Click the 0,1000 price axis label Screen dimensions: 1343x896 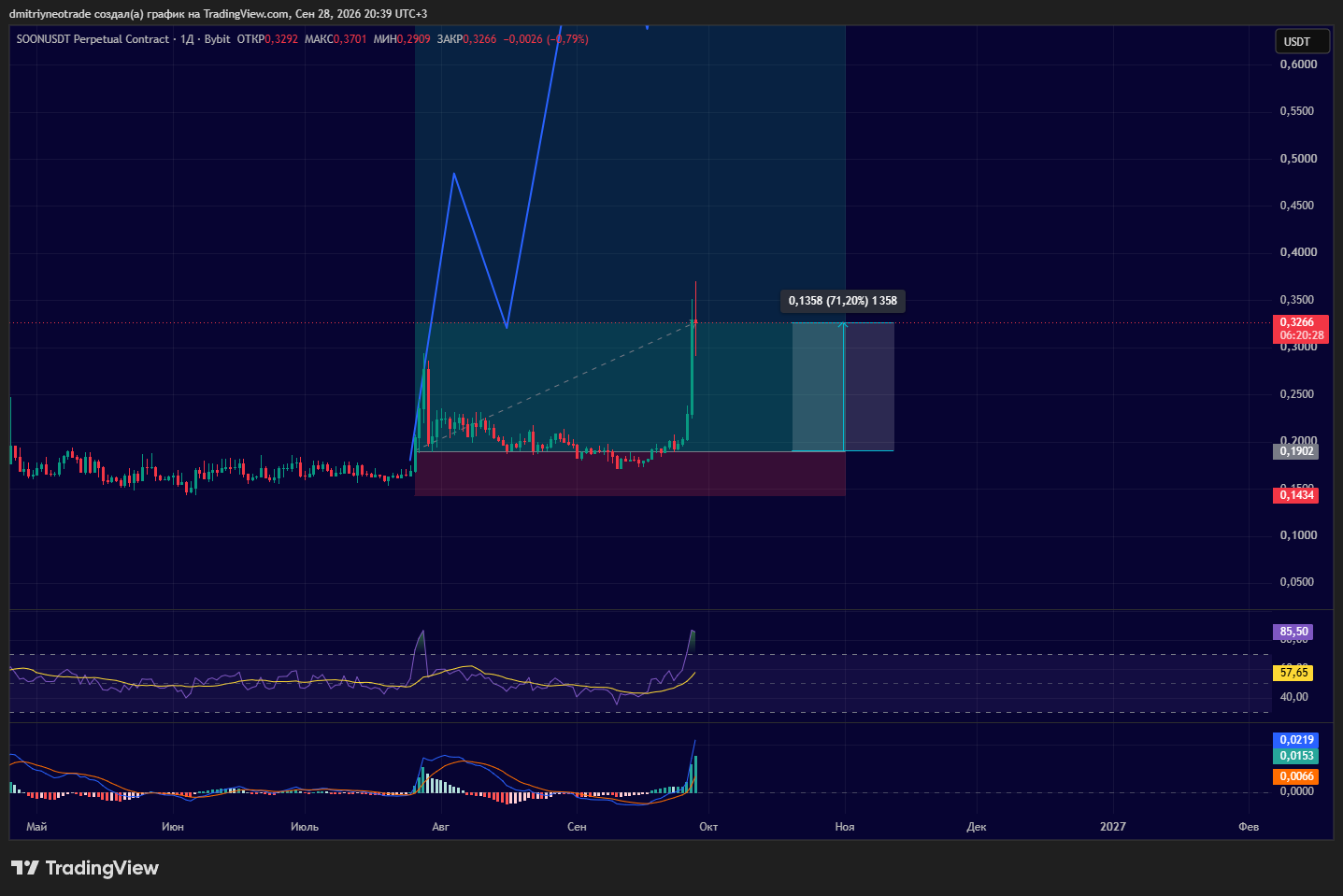click(1298, 535)
